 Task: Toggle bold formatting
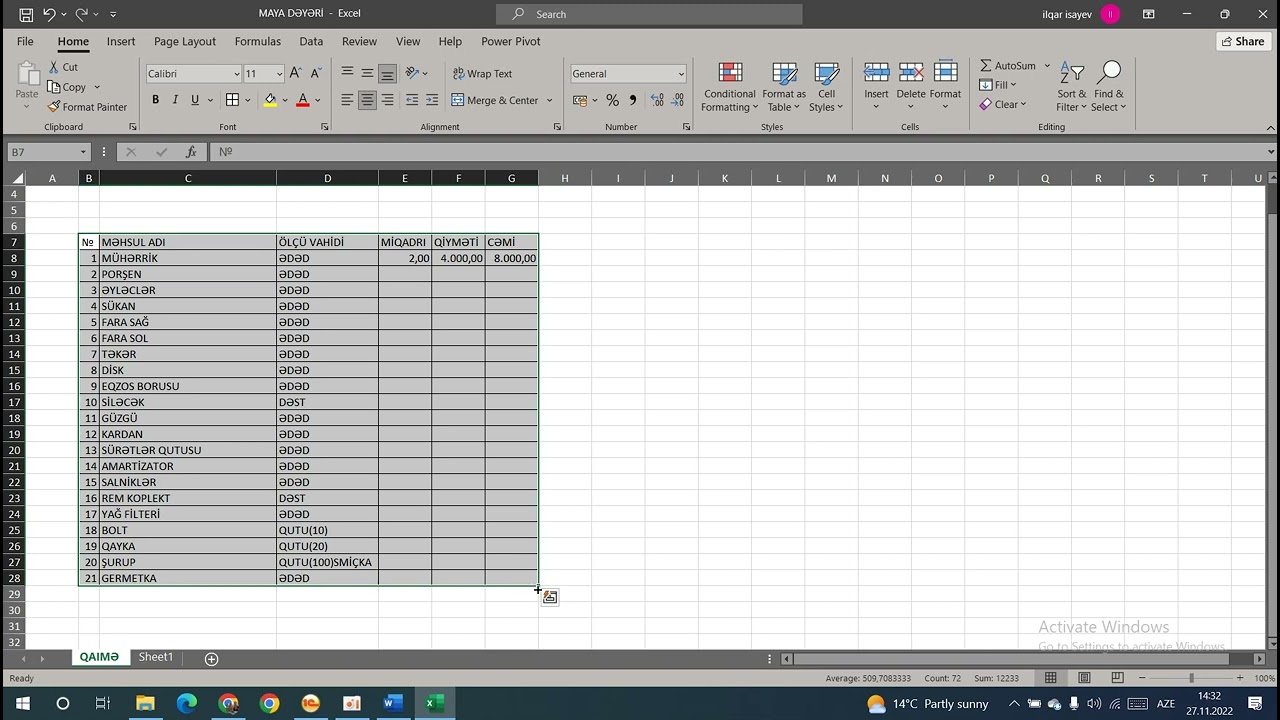click(155, 100)
